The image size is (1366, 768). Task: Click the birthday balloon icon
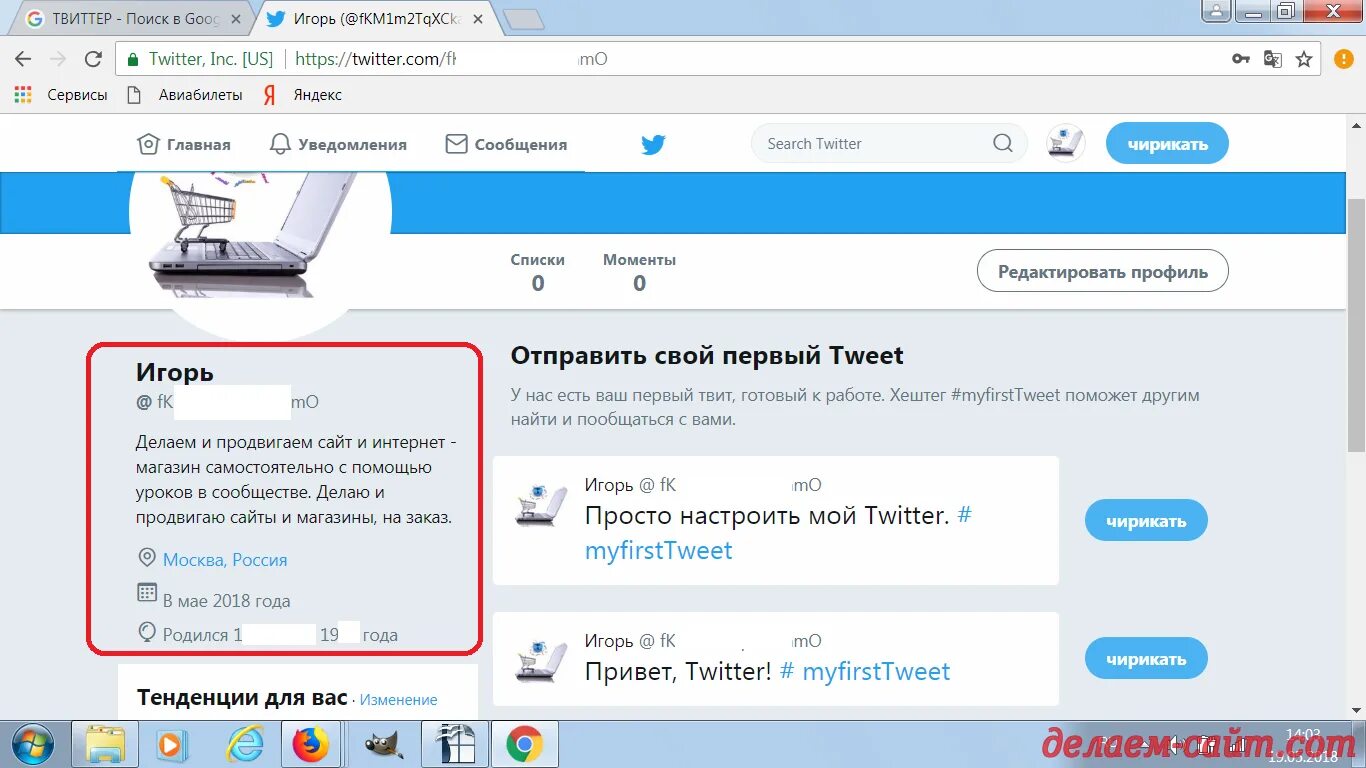pyautogui.click(x=146, y=633)
